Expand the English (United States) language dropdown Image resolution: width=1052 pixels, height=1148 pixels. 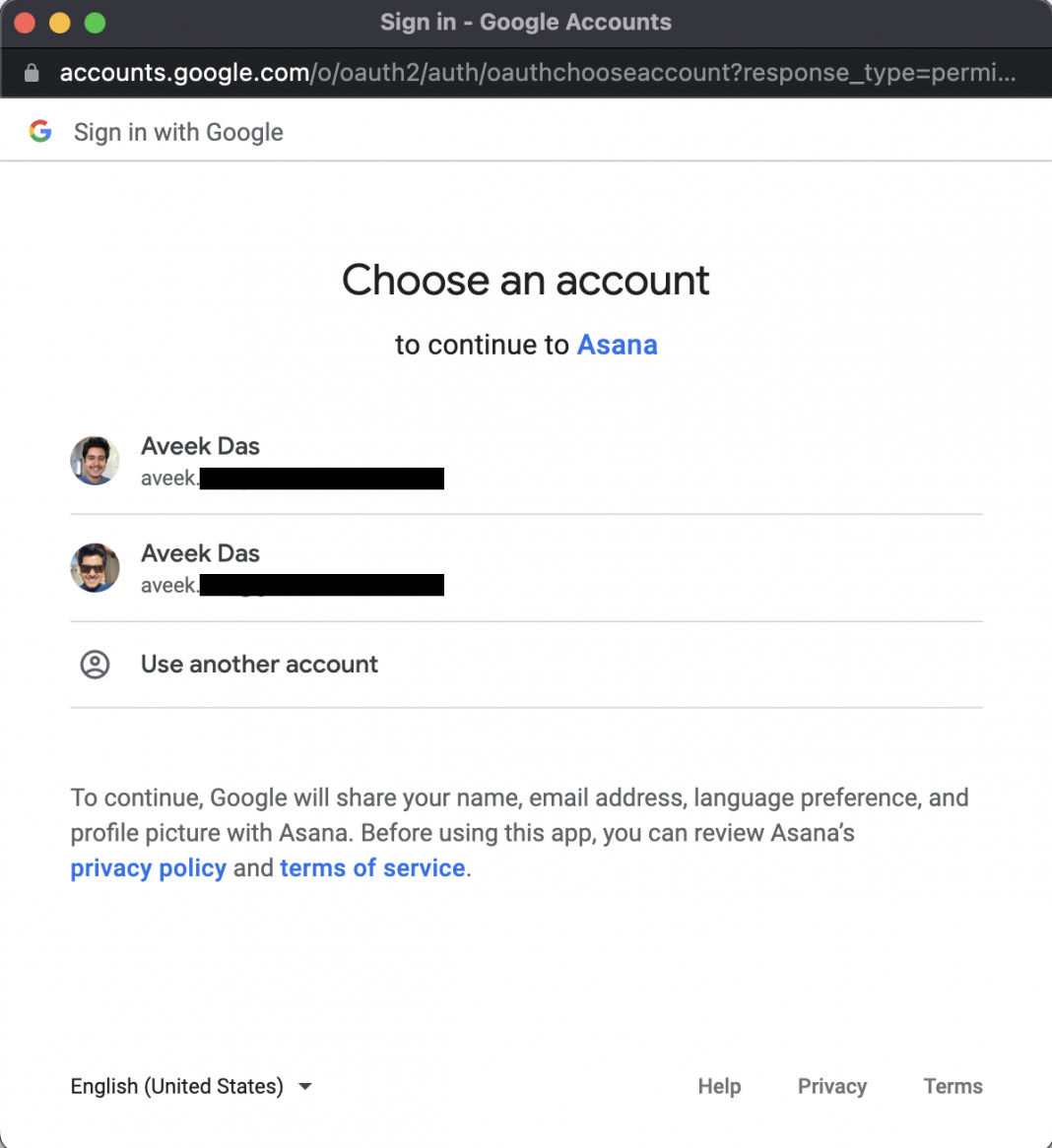(177, 1086)
